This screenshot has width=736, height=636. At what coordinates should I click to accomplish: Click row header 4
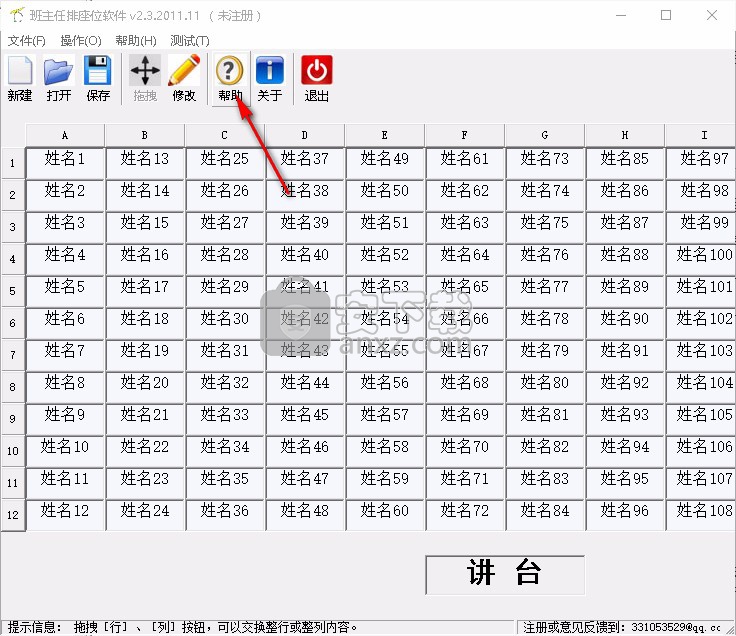click(x=13, y=259)
